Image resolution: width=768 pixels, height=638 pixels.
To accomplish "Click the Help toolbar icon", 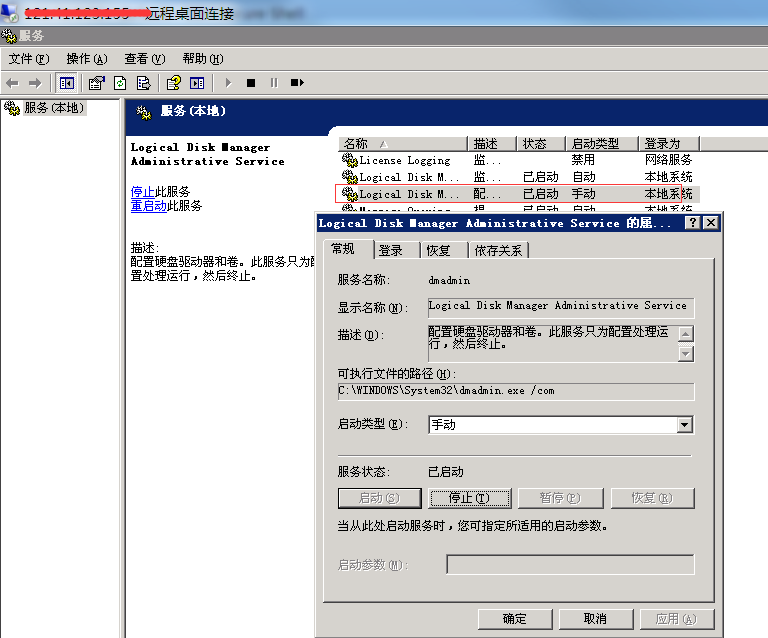I will pos(174,83).
